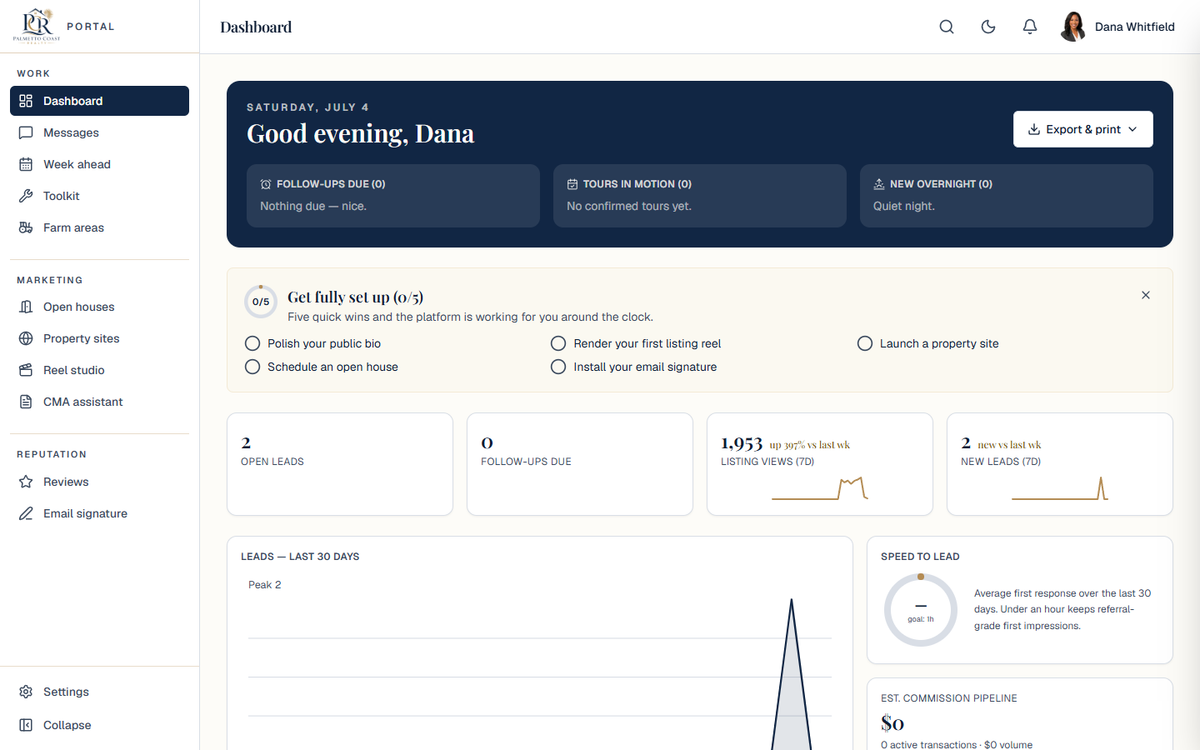Click the Peak 2 chart label
1200x750 pixels.
pyautogui.click(x=265, y=585)
